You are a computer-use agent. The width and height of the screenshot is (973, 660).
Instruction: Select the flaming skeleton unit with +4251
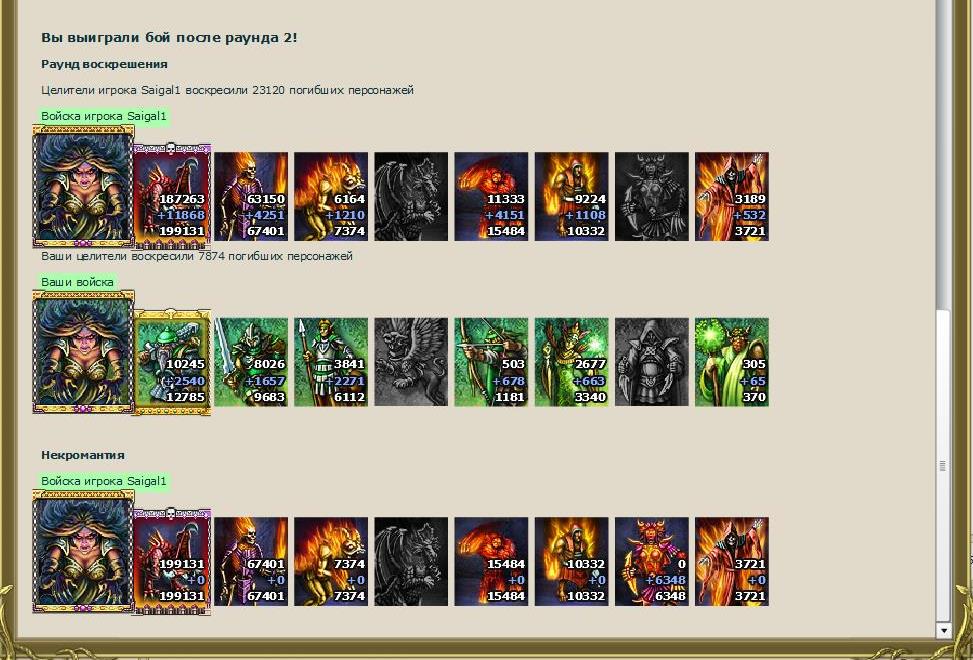(251, 196)
